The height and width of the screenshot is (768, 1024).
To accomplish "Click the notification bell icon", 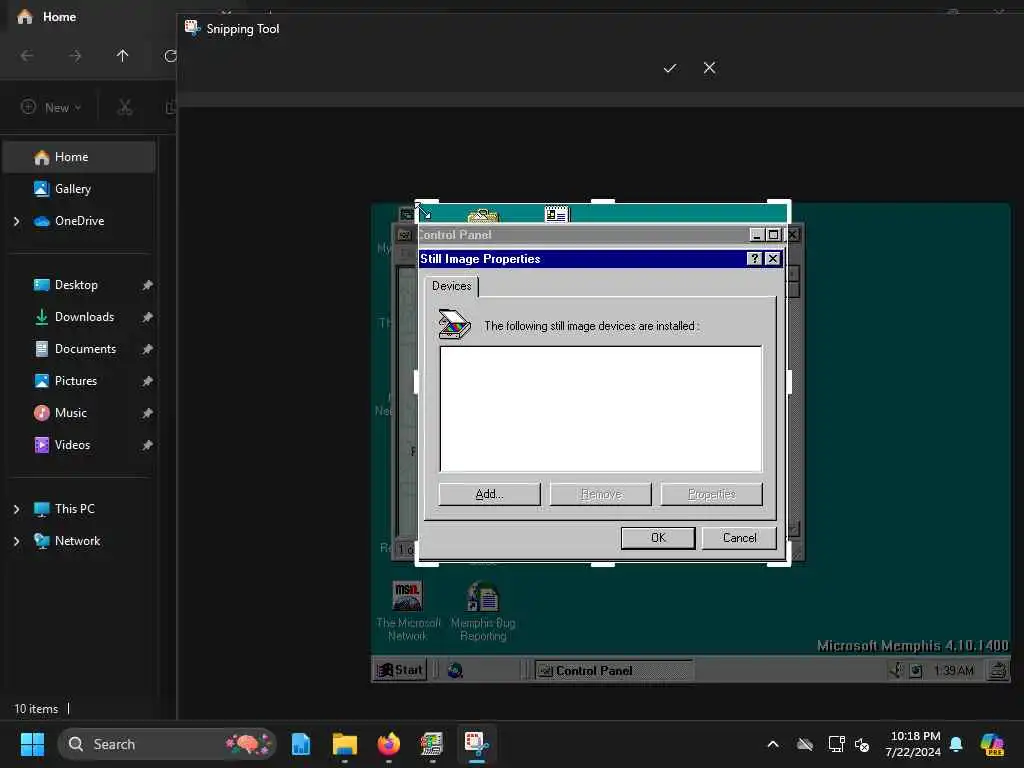I will tap(956, 744).
